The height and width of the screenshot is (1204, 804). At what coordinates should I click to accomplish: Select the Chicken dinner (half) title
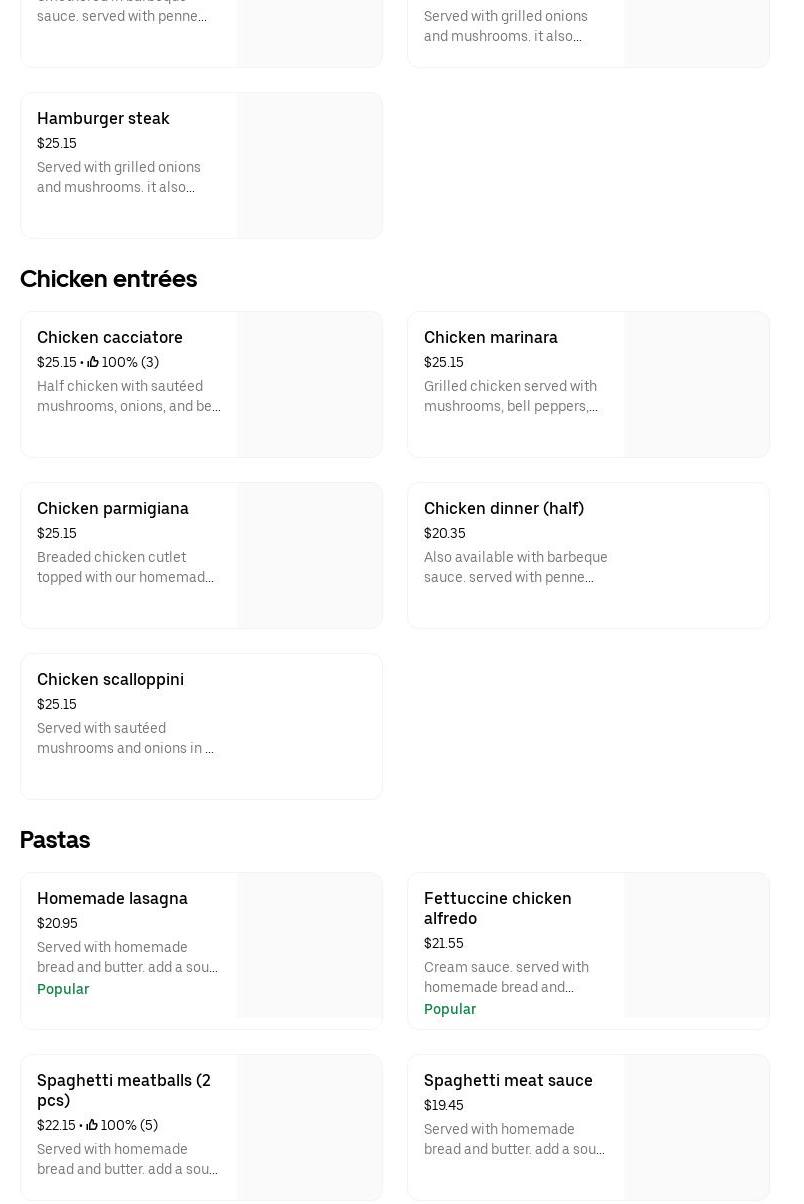[503, 508]
